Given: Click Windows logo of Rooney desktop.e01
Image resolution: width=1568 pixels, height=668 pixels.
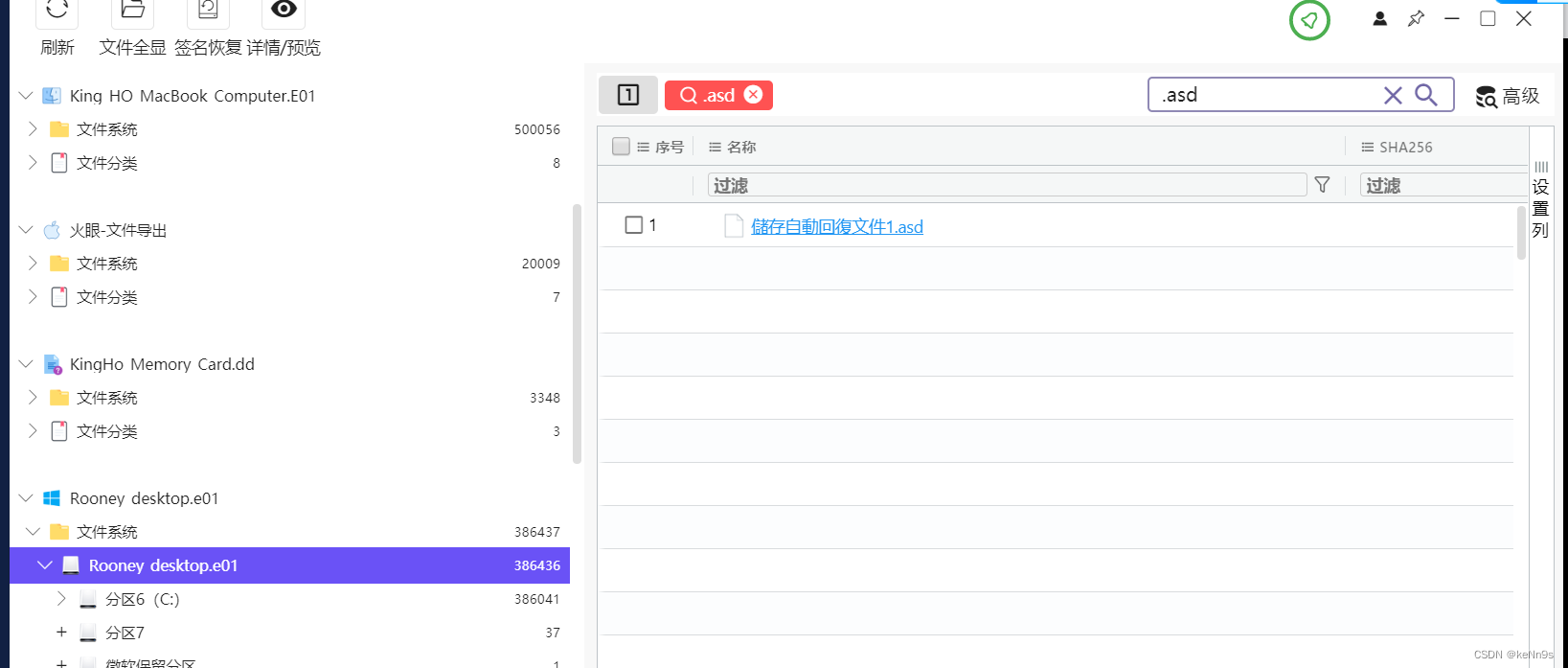Looking at the screenshot, I should (52, 498).
